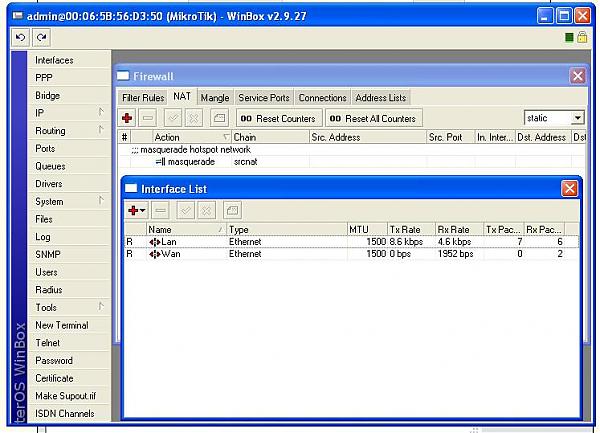Disable the NAT rule with the Firewall cross button
Image resolution: width=600 pixels, height=433 pixels.
point(194,118)
